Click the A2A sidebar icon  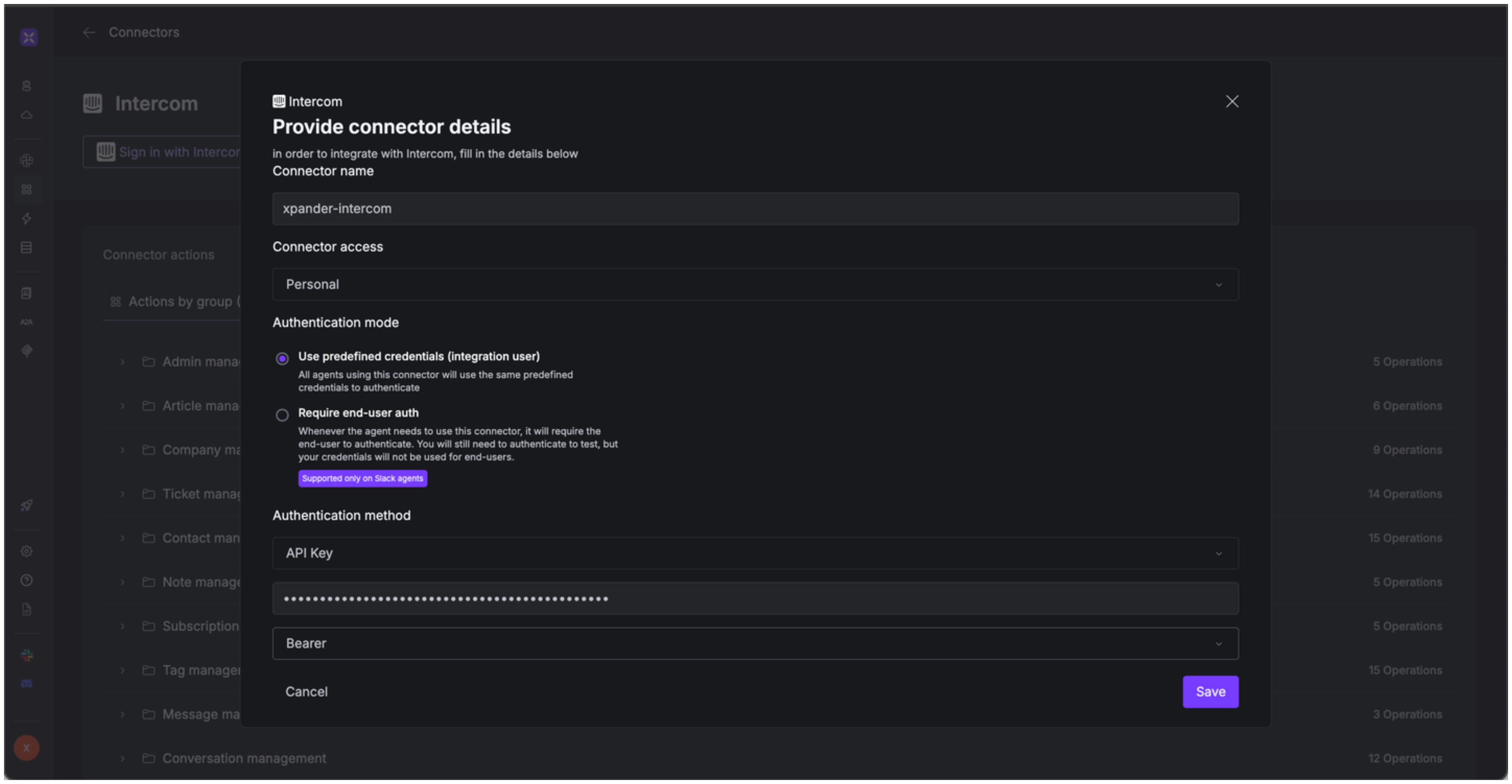point(26,322)
